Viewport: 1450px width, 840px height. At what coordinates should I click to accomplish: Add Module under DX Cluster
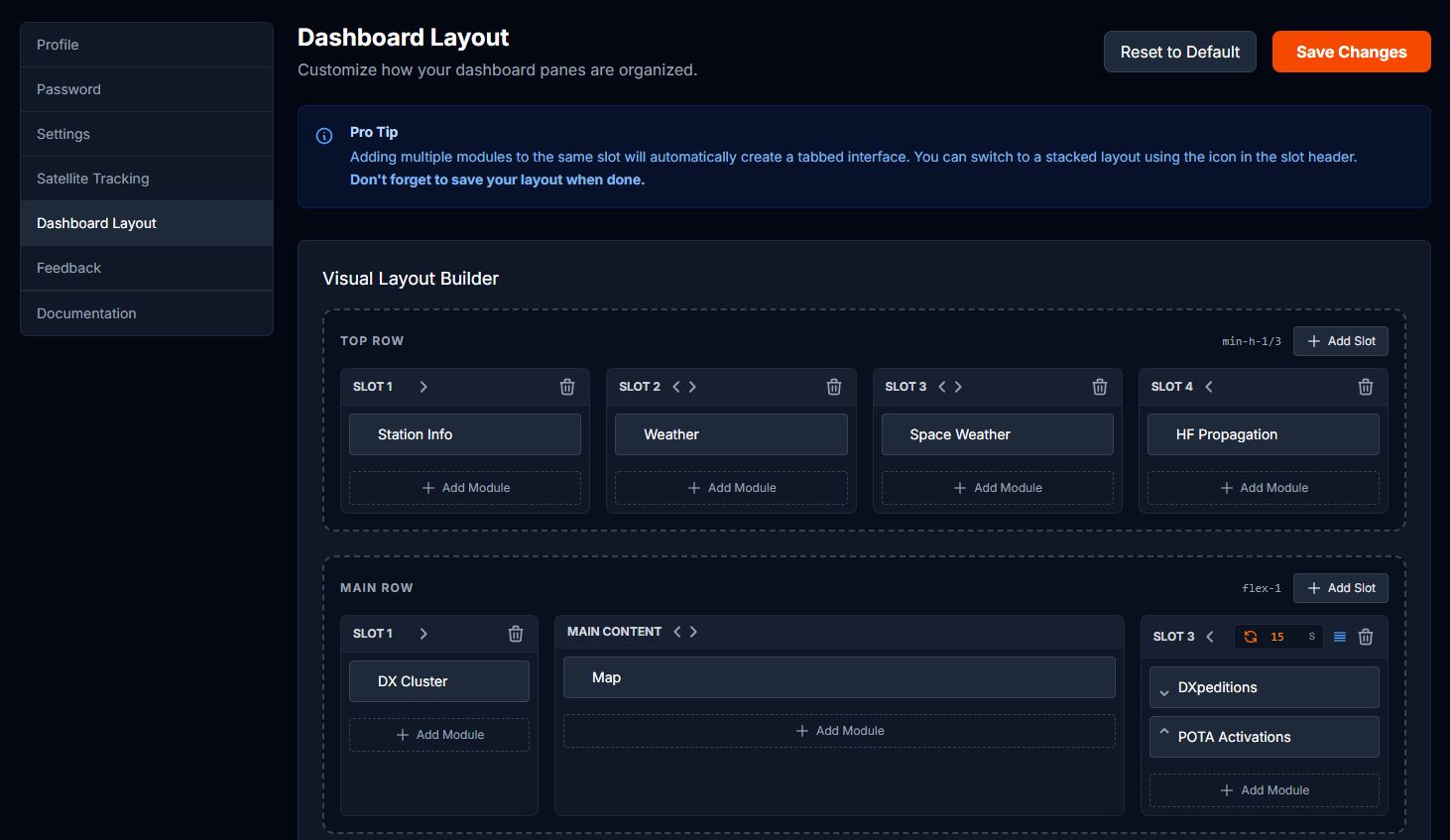coord(439,735)
